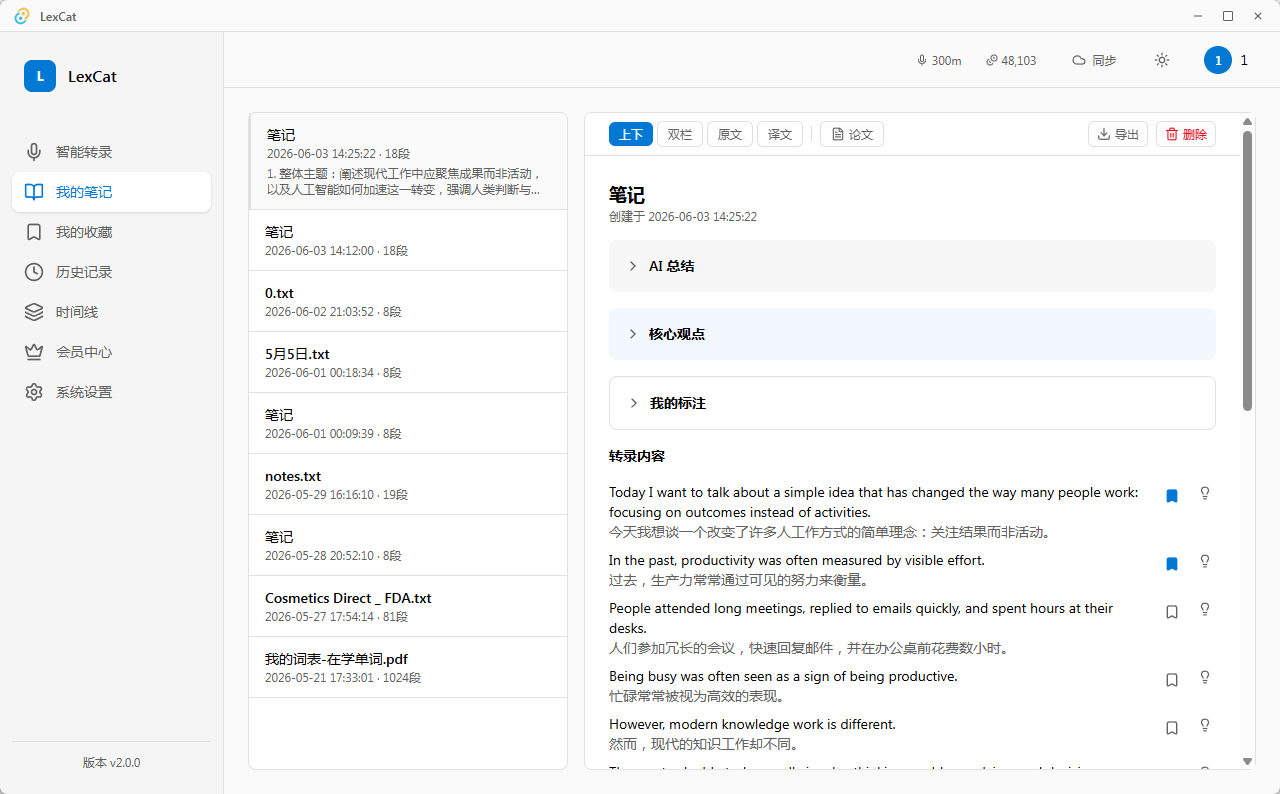Open 智能转录 in the sidebar
1280x794 pixels.
[x=111, y=152]
